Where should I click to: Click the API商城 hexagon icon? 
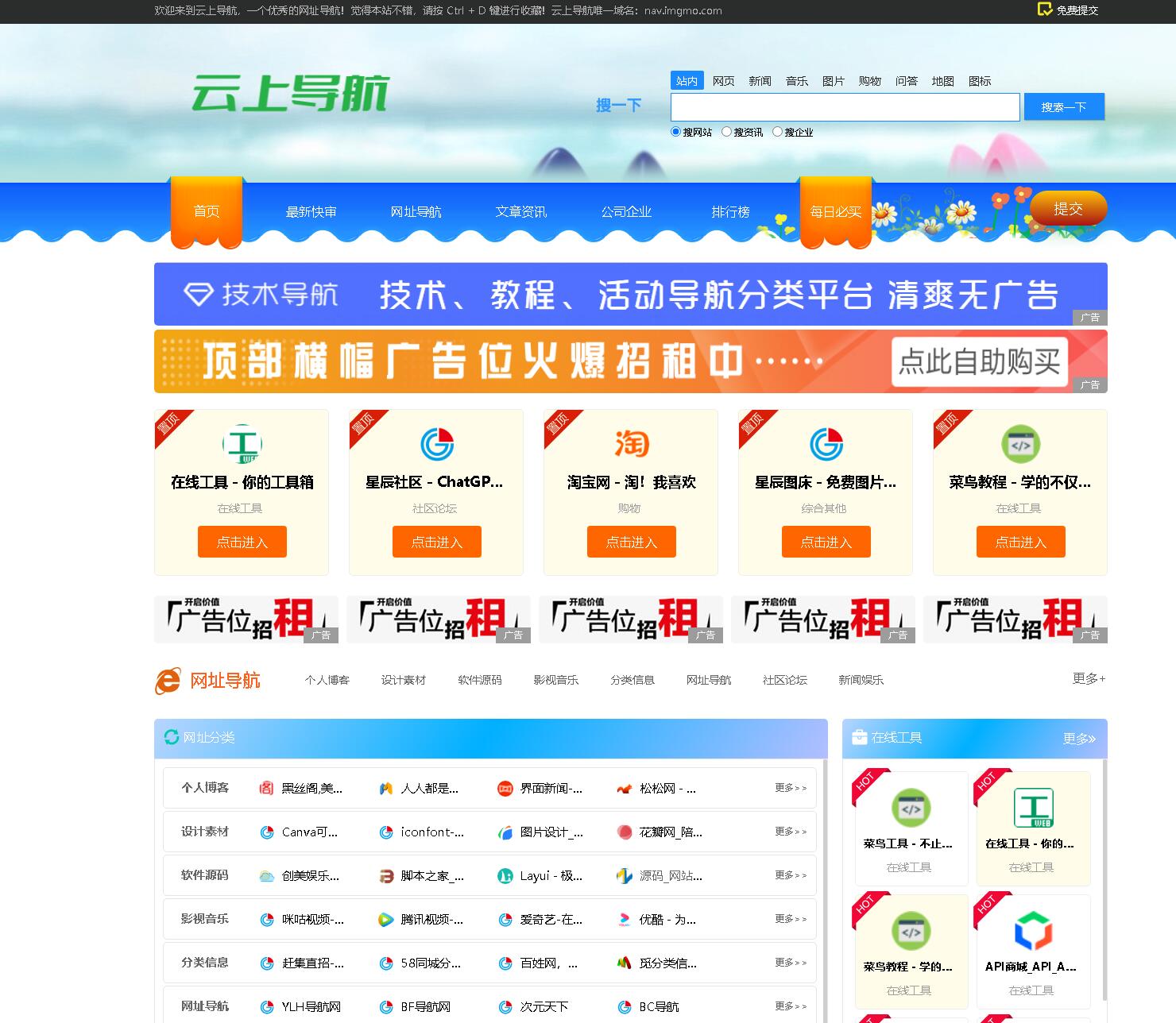click(x=1034, y=931)
